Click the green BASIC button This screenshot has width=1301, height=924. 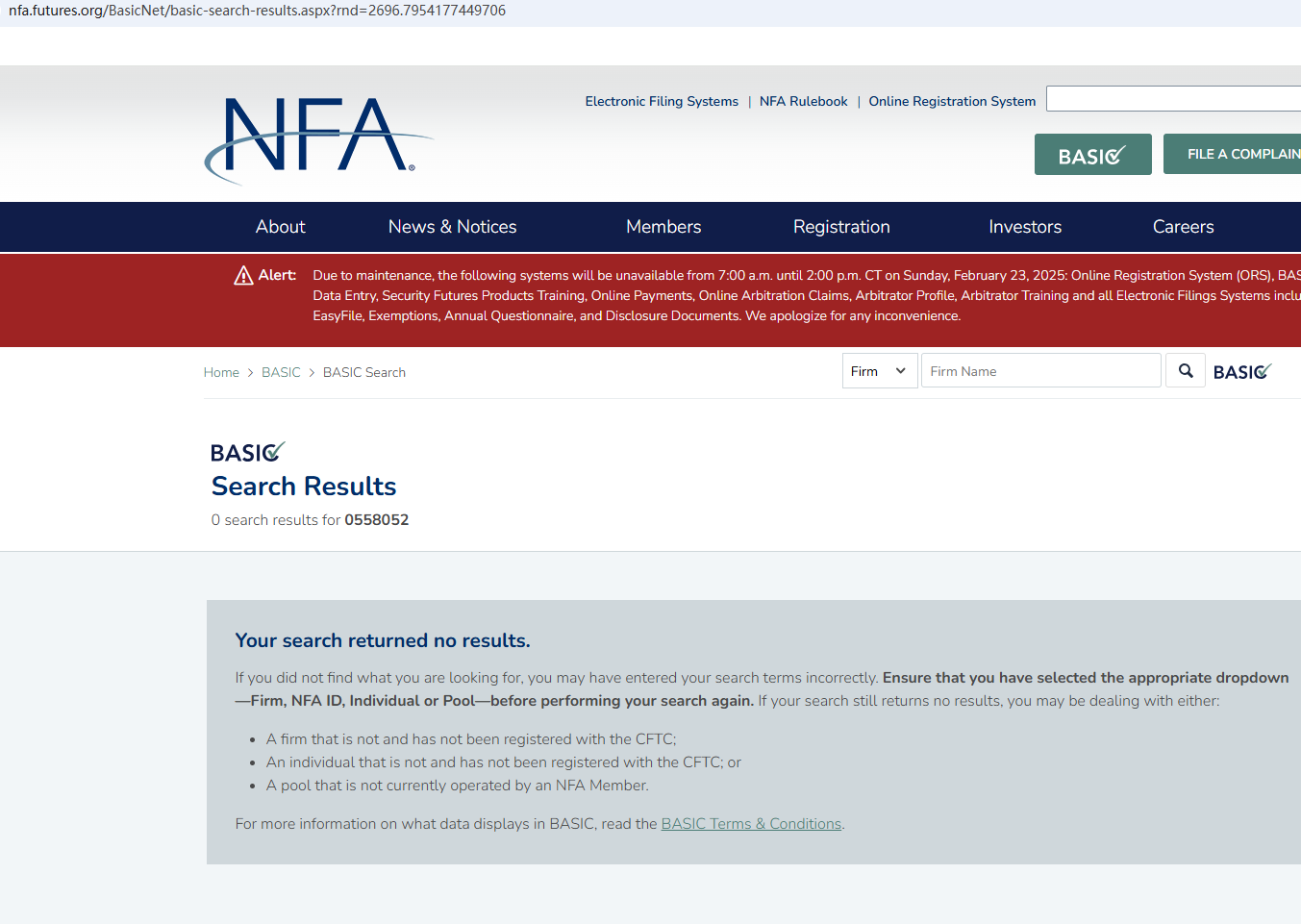(1093, 154)
